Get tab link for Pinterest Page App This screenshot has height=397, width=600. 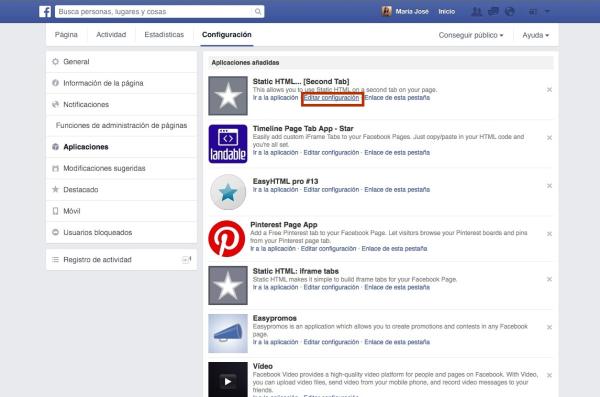pyautogui.click(x=395, y=248)
